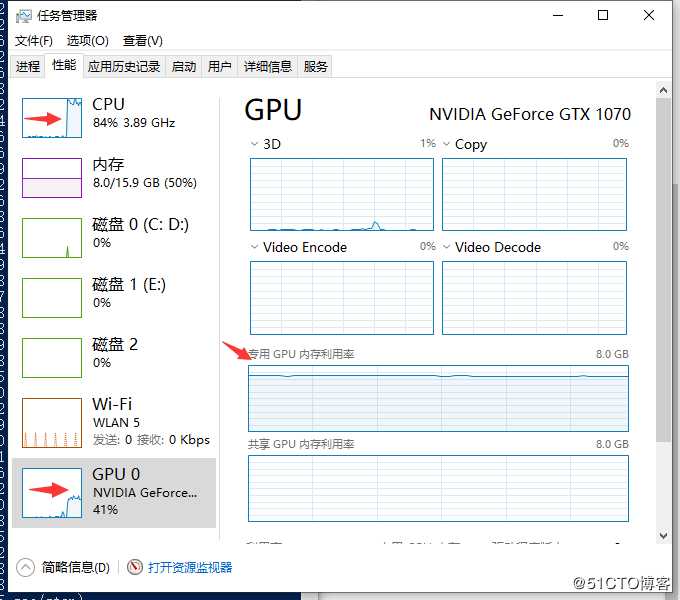The height and width of the screenshot is (600, 680).
Task: Select the 磁盘 1 (E:) thumbnail
Action: point(52,298)
